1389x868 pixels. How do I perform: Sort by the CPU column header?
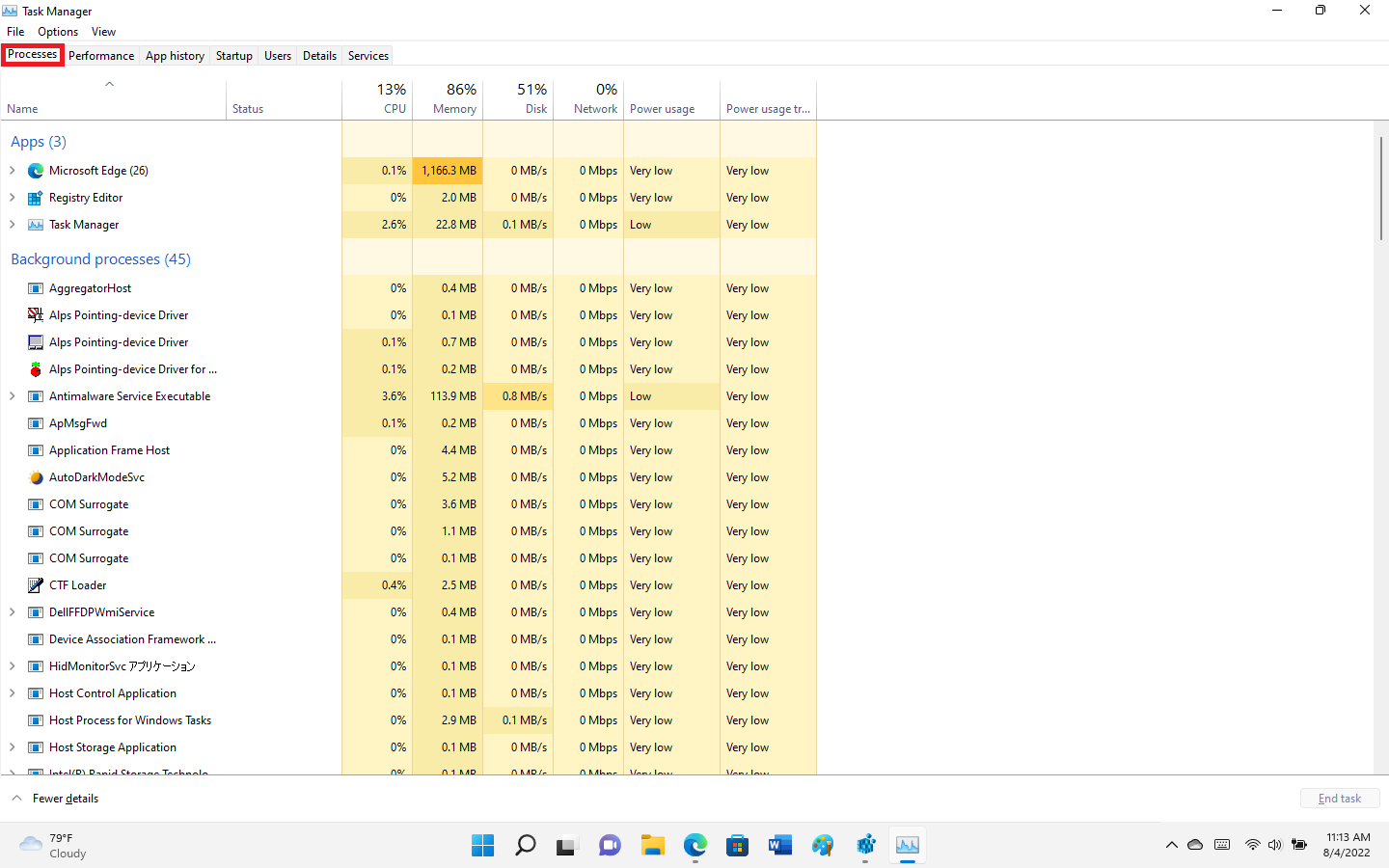tap(377, 98)
